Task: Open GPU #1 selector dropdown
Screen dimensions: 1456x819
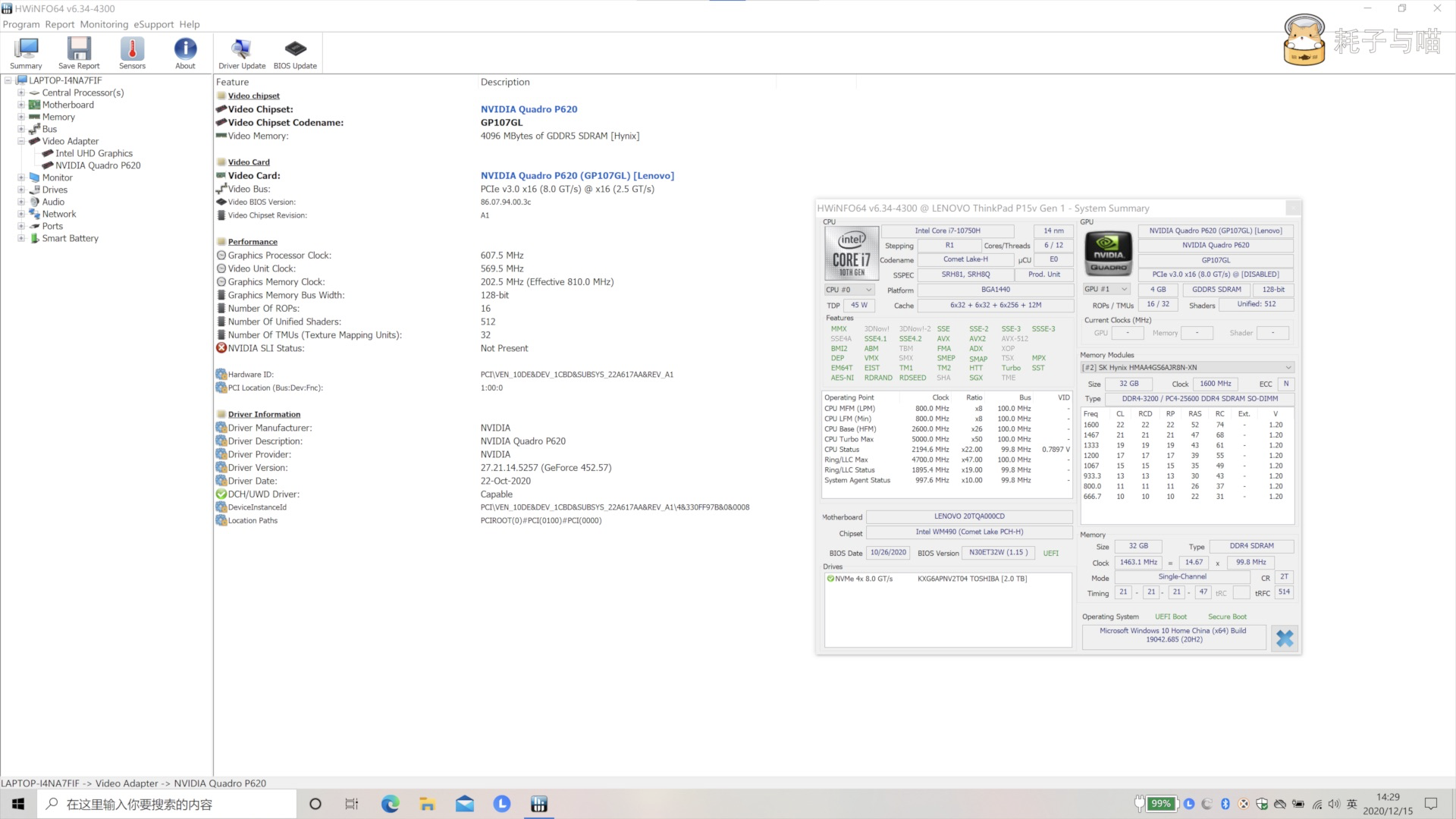Action: pyautogui.click(x=1106, y=289)
